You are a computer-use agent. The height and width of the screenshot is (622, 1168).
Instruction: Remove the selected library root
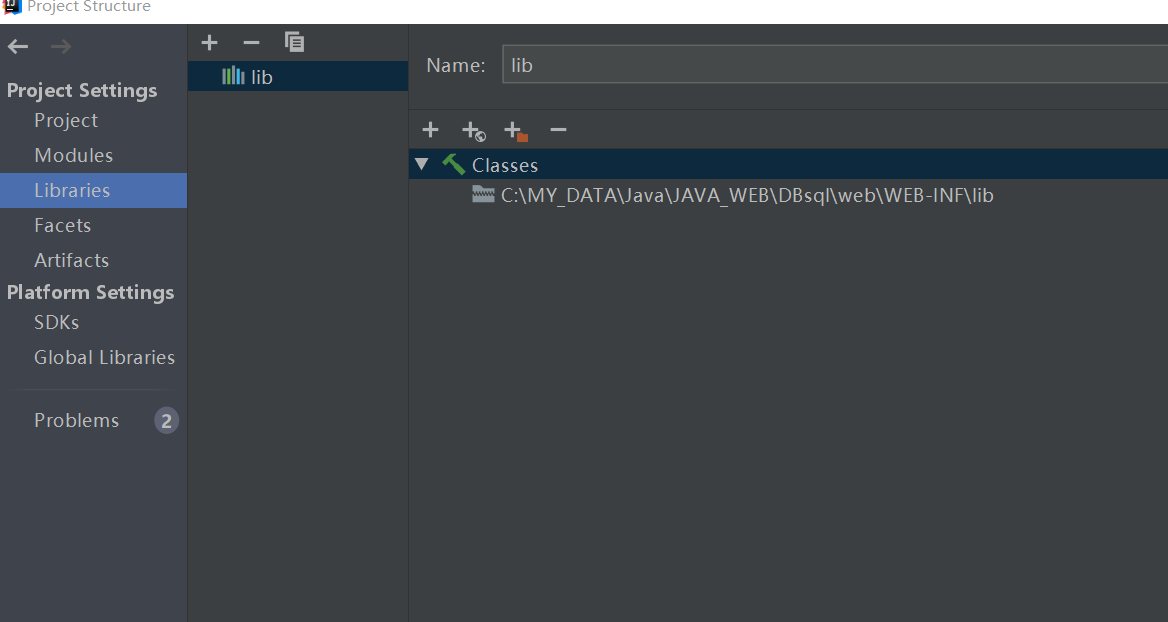pos(558,130)
